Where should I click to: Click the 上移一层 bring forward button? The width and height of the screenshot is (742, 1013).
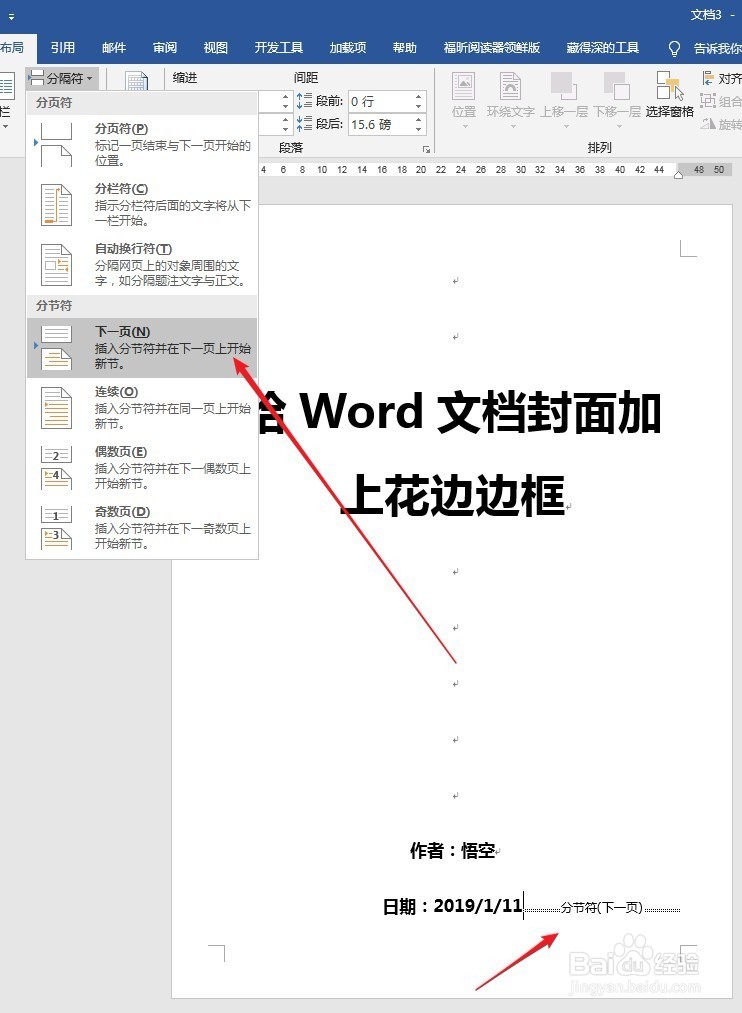pyautogui.click(x=564, y=99)
